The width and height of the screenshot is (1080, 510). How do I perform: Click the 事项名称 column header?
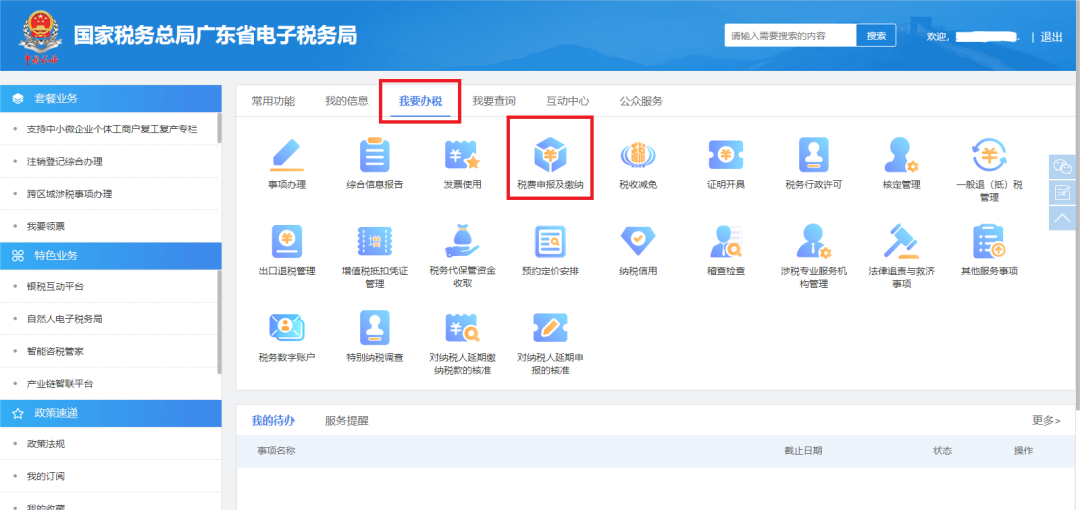276,451
